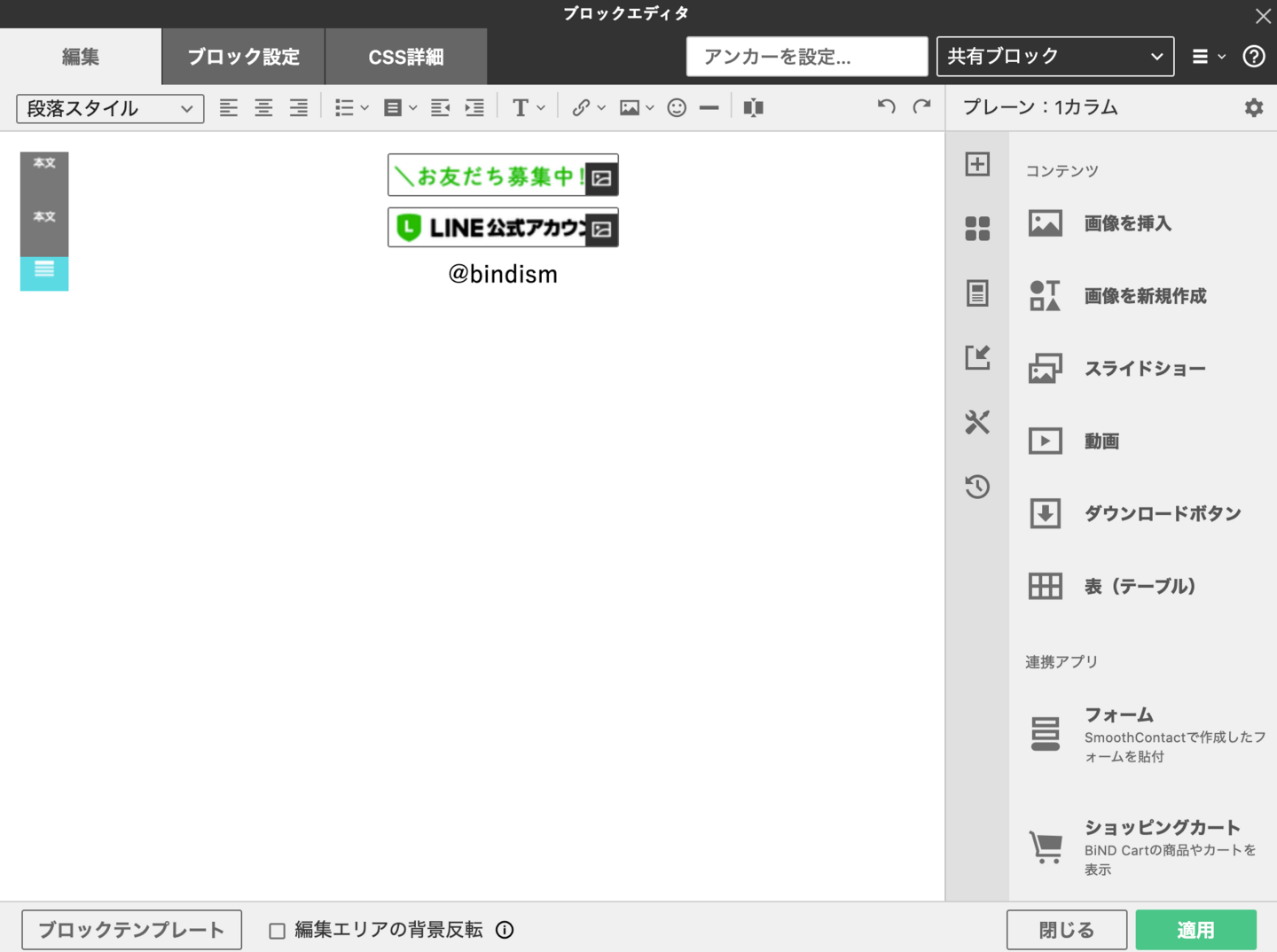Switch to the ブロック設定 tab
Viewport: 1277px width, 952px height.
[x=243, y=57]
